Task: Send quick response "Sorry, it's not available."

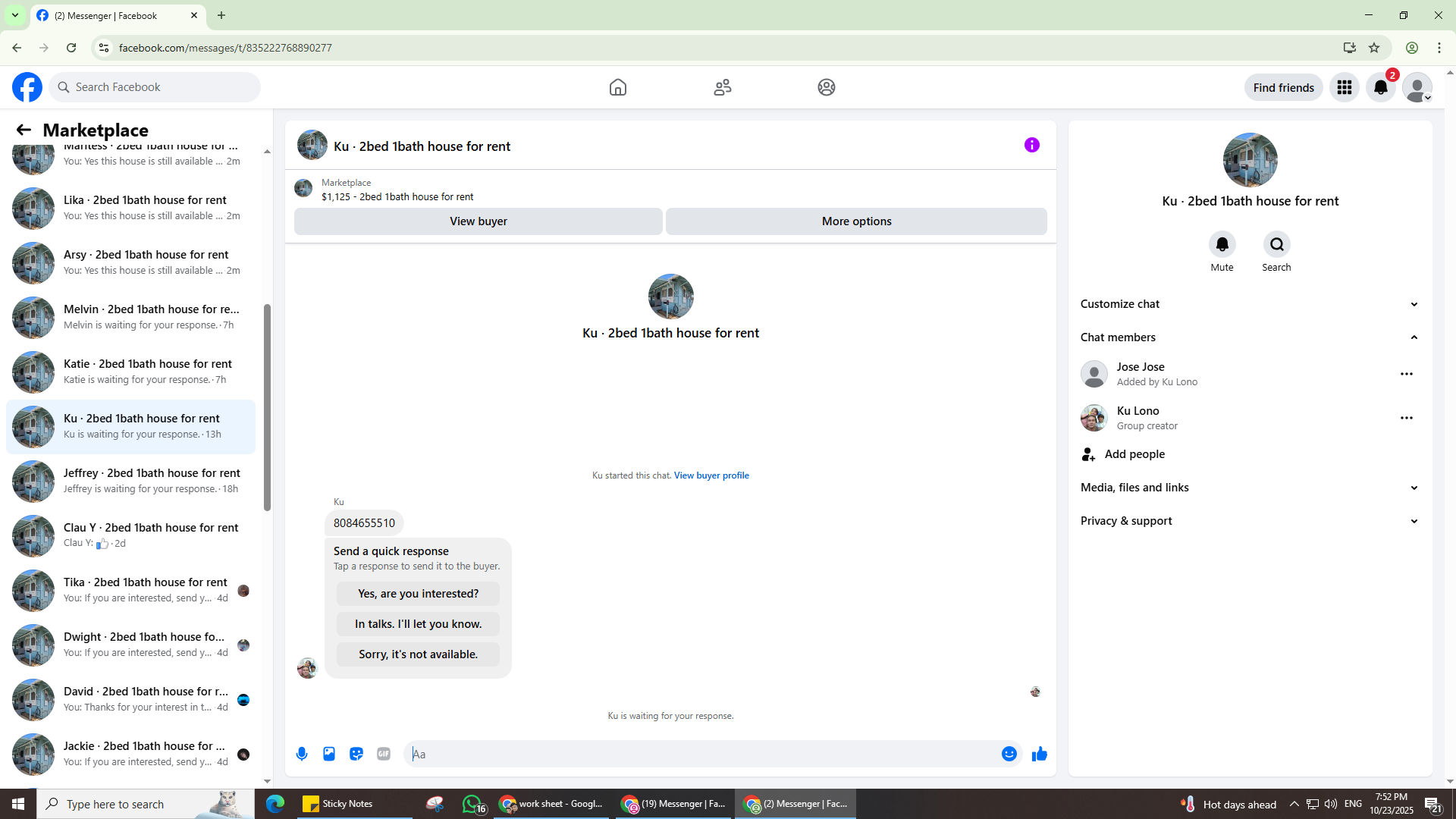Action: (x=418, y=654)
